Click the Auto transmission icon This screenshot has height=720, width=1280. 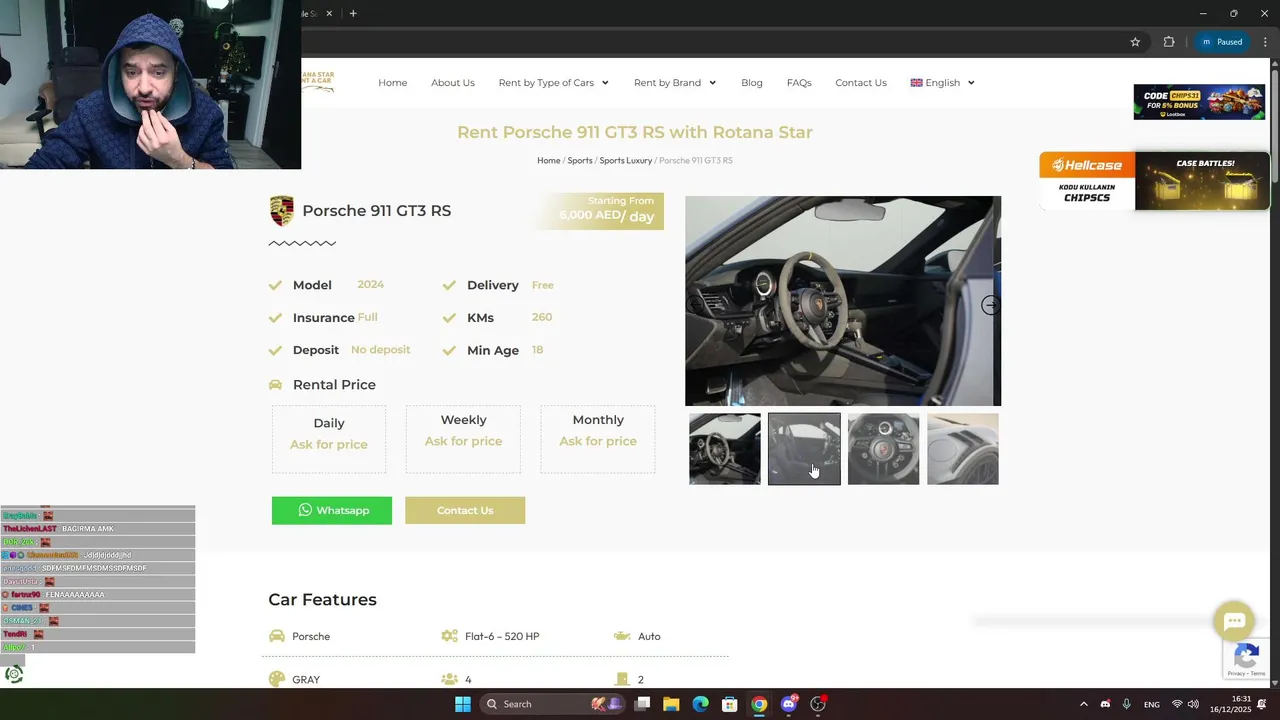tap(622, 636)
